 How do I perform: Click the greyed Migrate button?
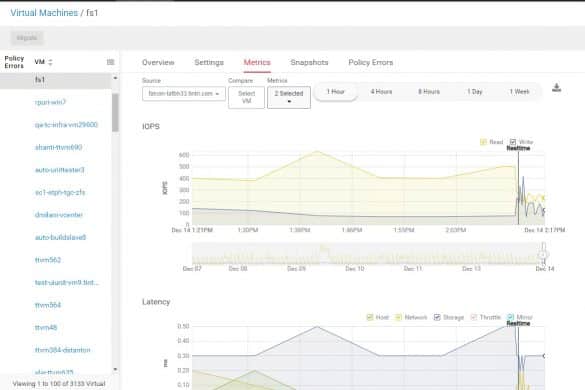click(27, 38)
